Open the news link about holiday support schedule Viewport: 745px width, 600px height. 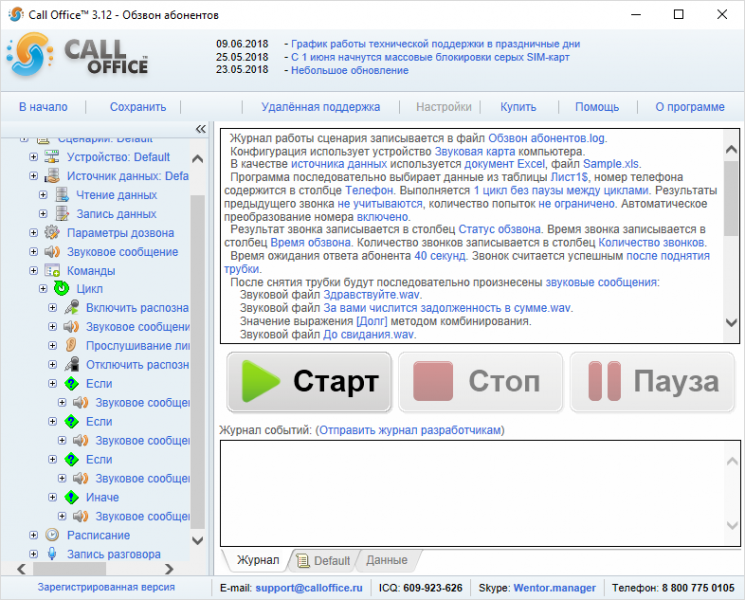[436, 44]
